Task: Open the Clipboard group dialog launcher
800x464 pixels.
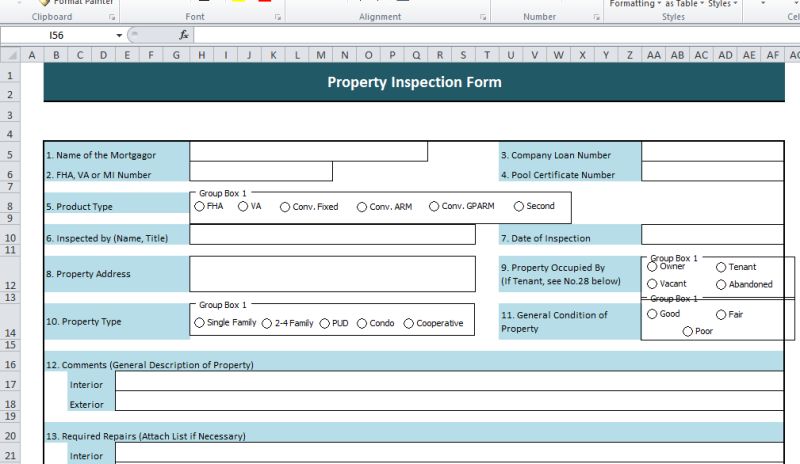Action: pos(112,17)
